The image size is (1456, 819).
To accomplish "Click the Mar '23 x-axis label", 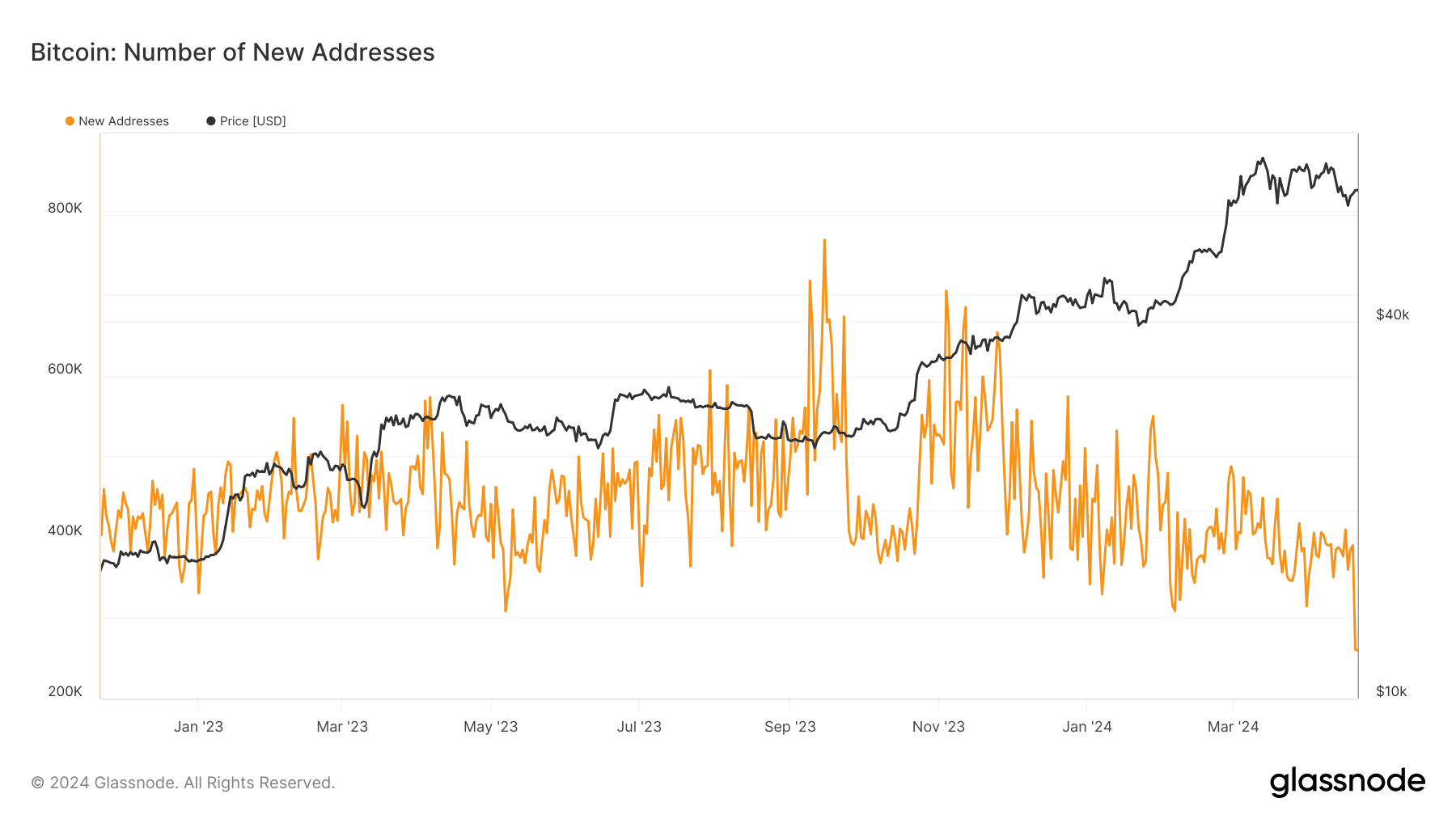I will [x=342, y=727].
